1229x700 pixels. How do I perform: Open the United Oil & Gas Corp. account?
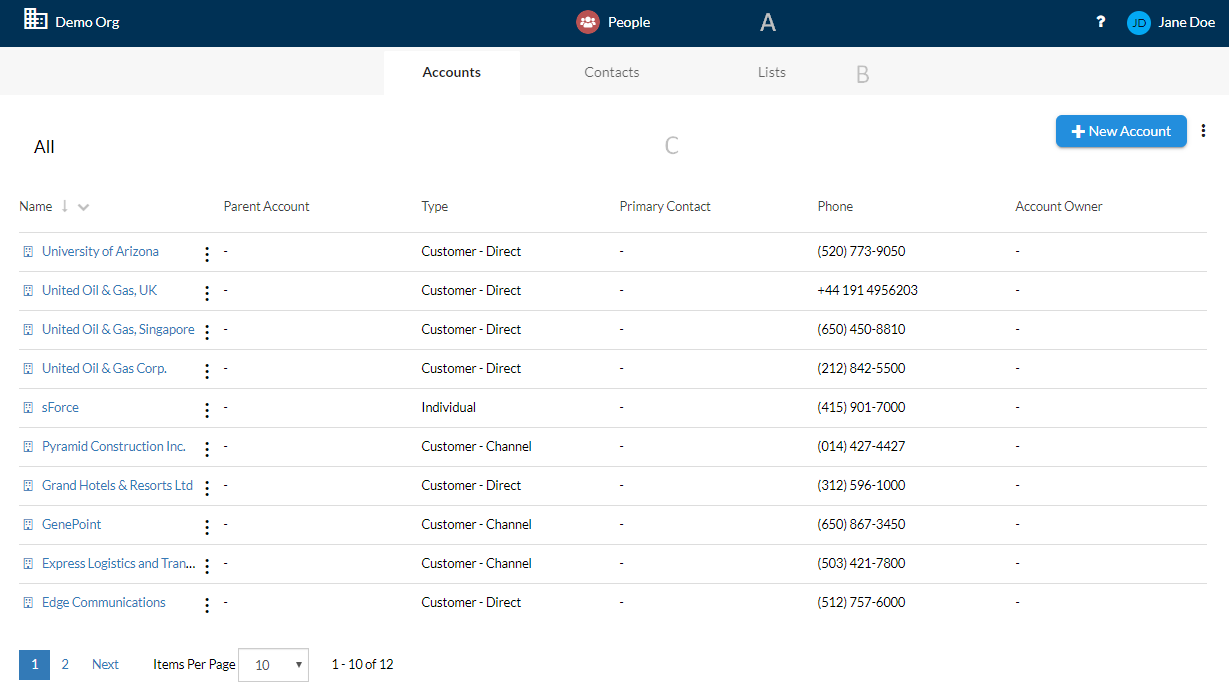tap(104, 368)
